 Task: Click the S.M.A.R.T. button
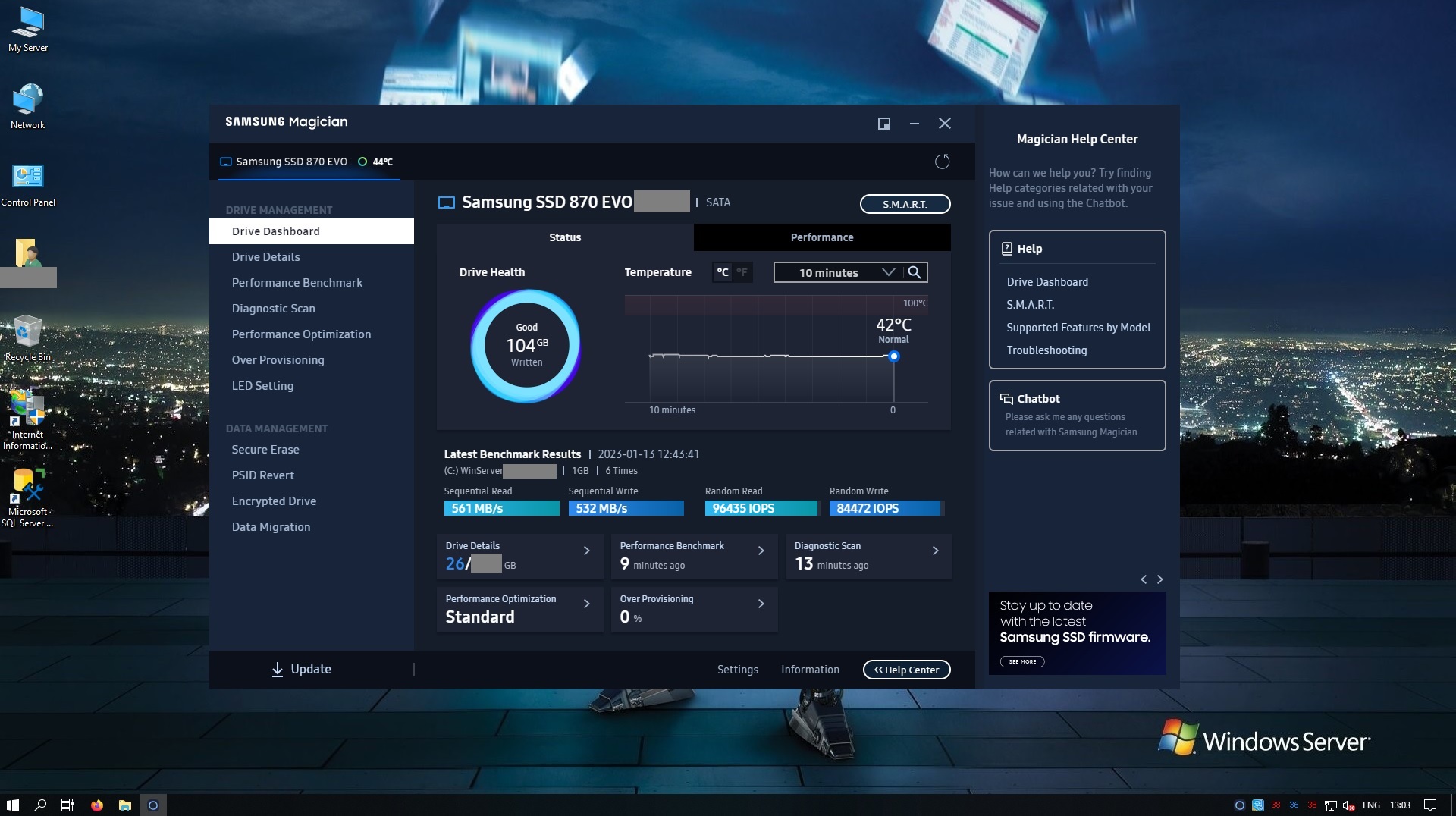(905, 204)
